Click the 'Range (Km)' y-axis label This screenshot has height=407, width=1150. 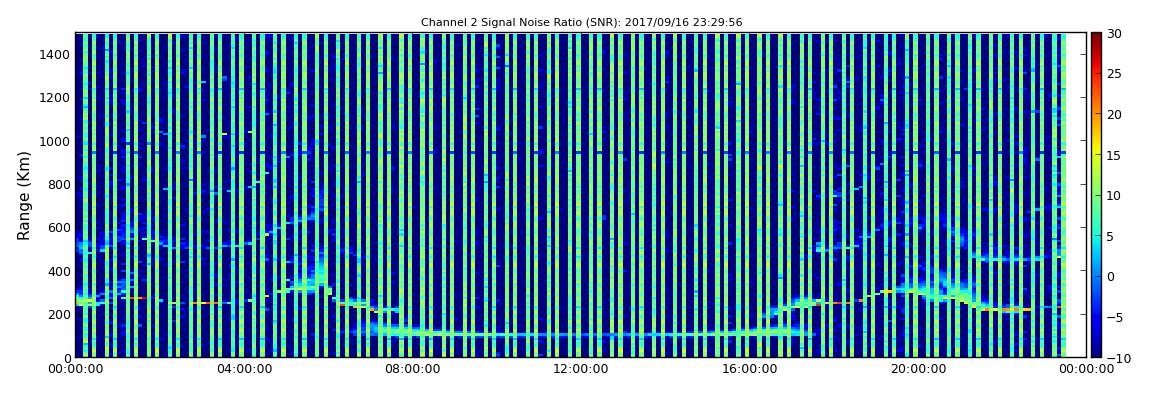pyautogui.click(x=24, y=196)
